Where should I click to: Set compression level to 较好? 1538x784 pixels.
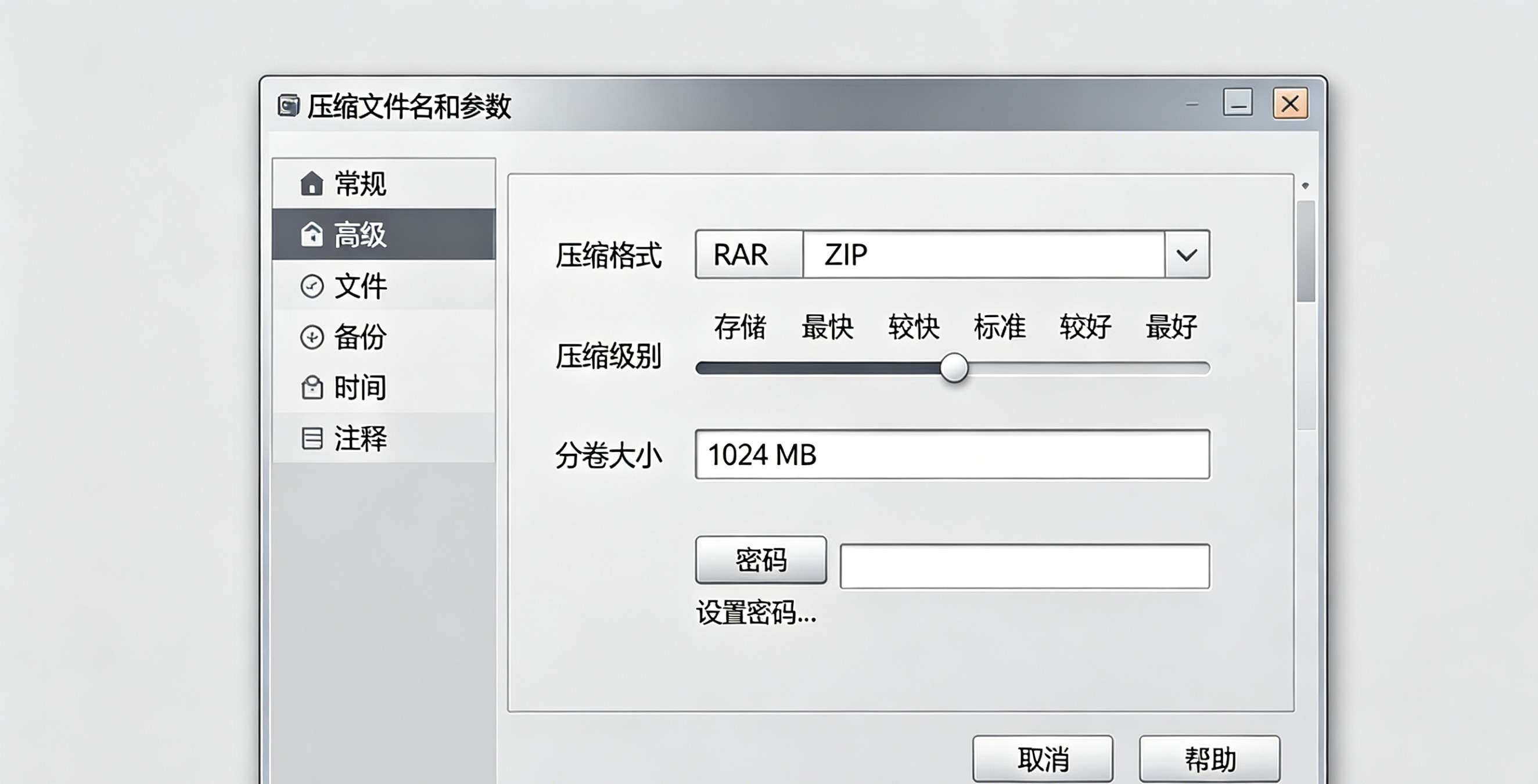(1086, 326)
